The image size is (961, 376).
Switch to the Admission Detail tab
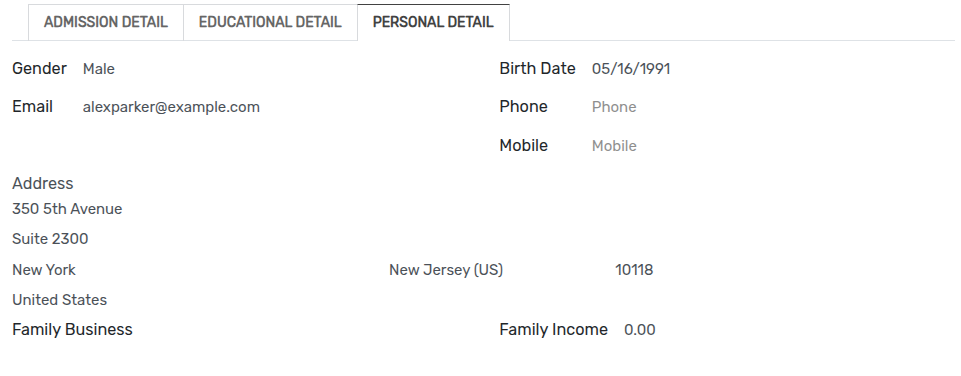[x=105, y=22]
